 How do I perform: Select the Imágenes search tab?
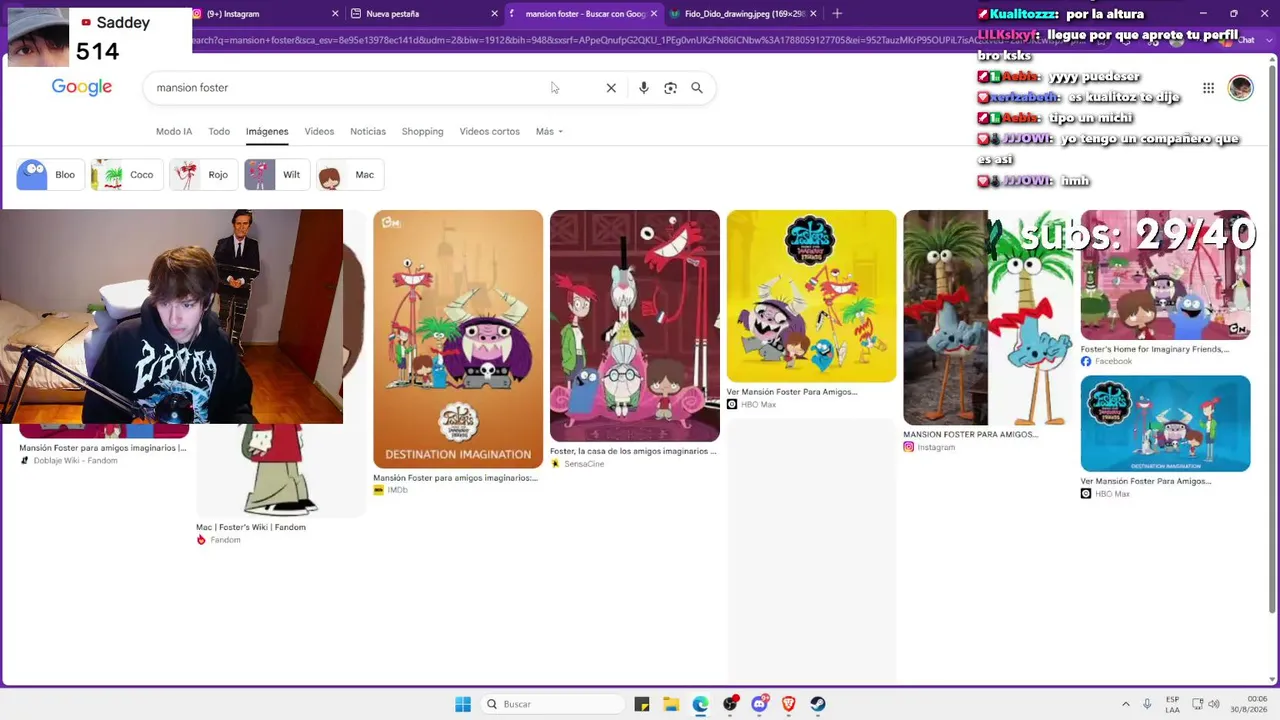pyautogui.click(x=267, y=132)
